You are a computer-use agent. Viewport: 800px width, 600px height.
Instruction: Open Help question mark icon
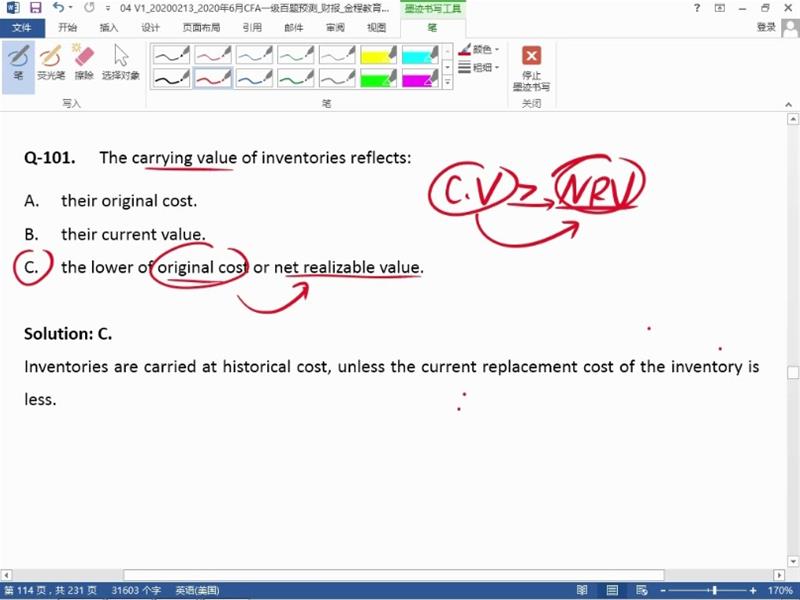pyautogui.click(x=697, y=8)
